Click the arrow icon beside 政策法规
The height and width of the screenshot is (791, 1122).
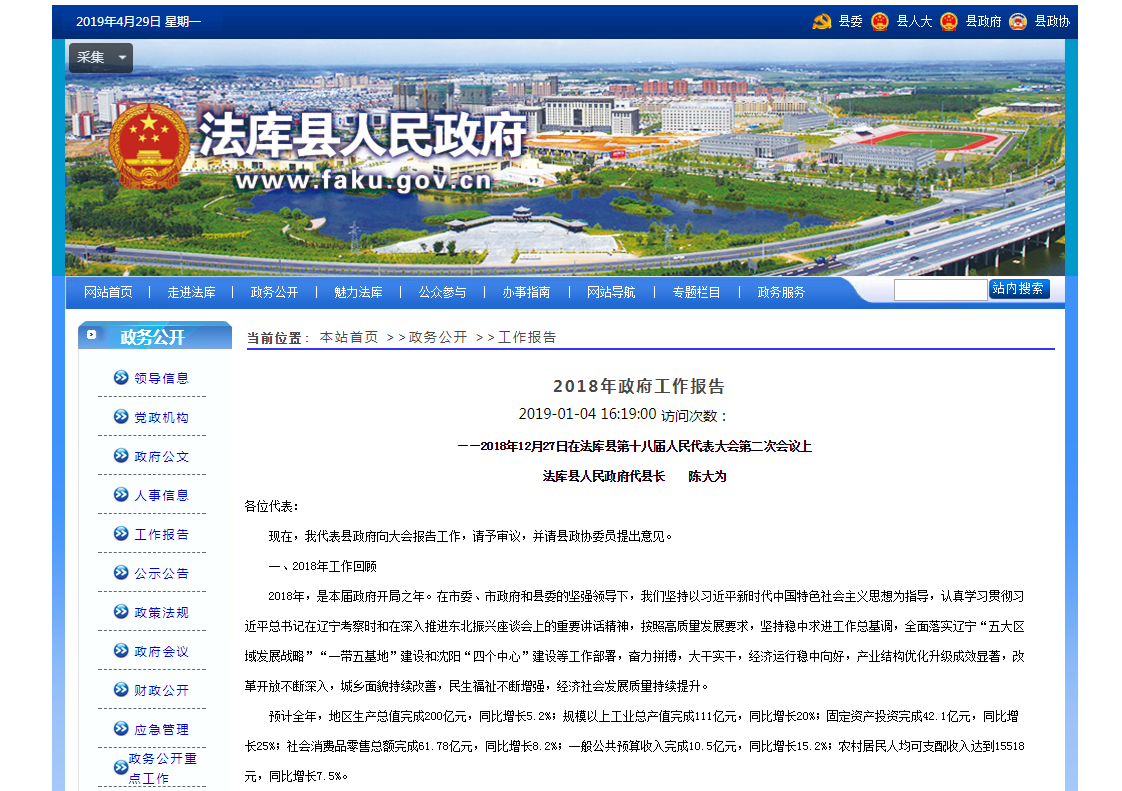pos(121,611)
